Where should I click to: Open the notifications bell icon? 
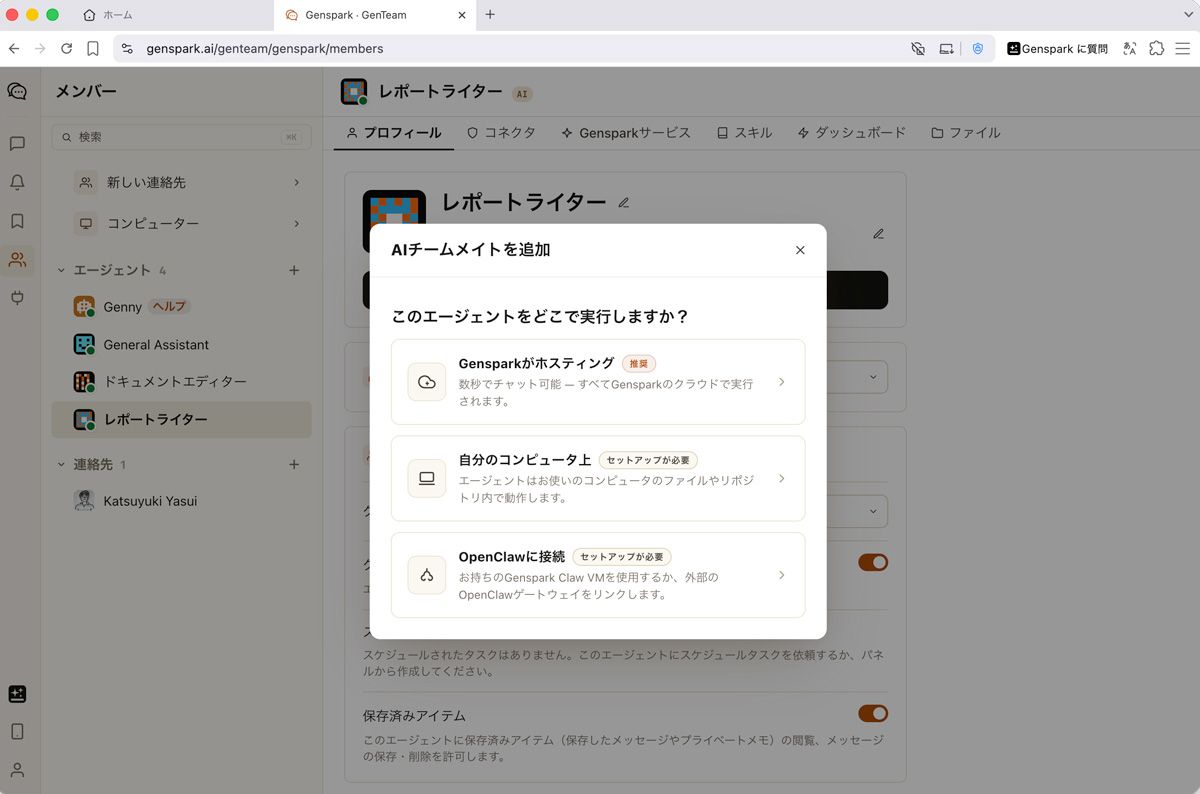click(17, 182)
